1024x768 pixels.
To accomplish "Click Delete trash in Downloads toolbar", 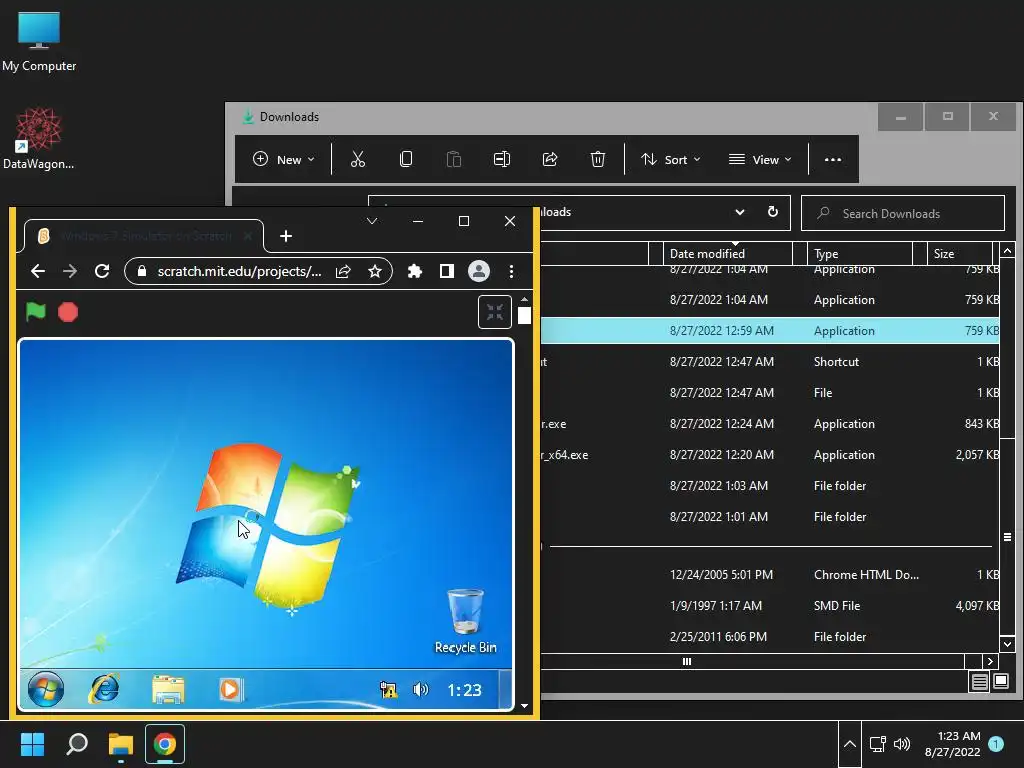I will click(598, 159).
